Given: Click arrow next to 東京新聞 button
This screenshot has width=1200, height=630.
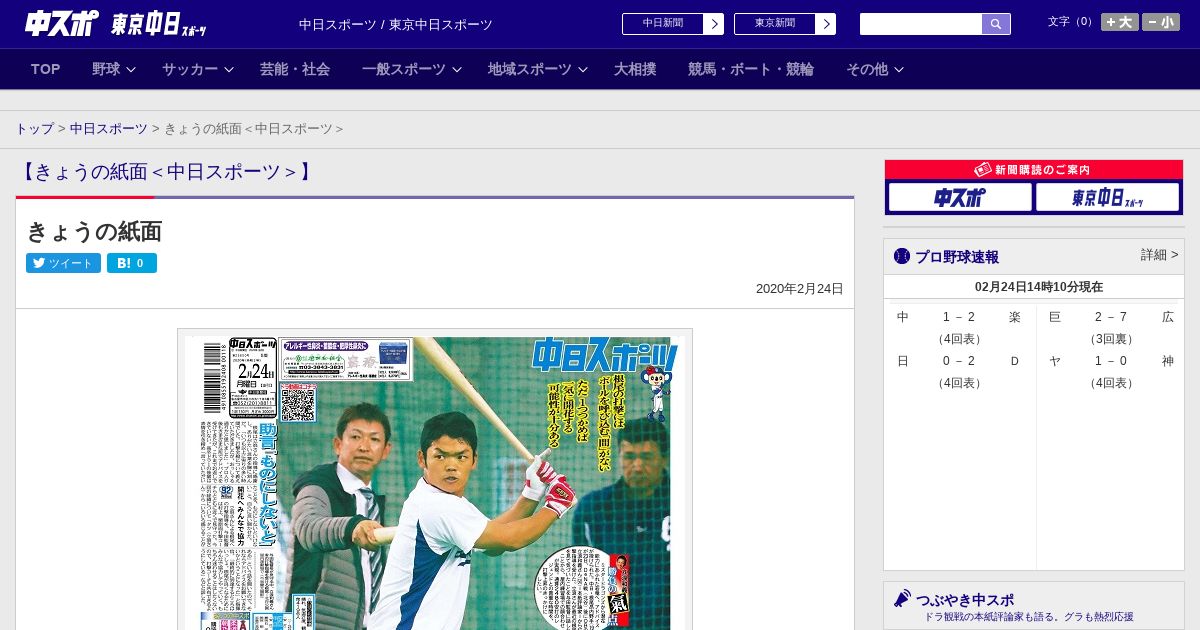Looking at the screenshot, I should coord(826,24).
